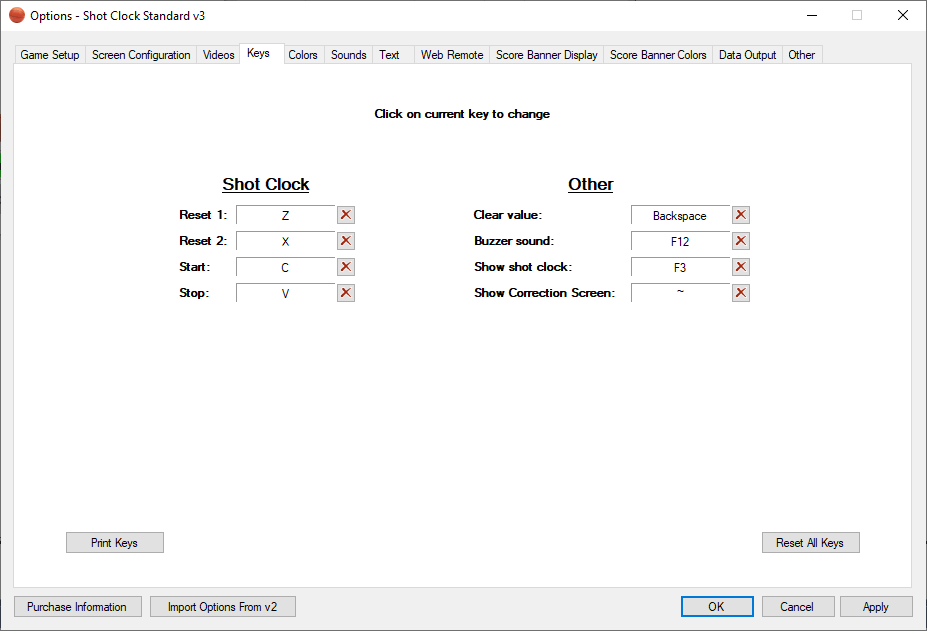Delete the Buzzer sound key binding

click(x=741, y=241)
